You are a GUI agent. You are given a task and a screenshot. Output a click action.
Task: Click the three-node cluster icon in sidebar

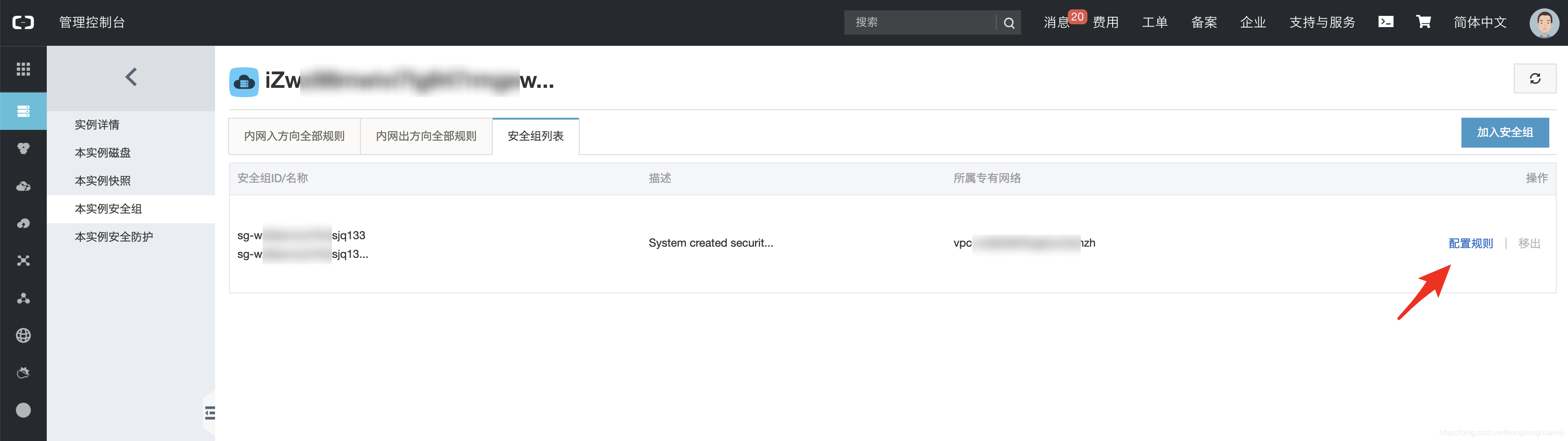[x=23, y=298]
